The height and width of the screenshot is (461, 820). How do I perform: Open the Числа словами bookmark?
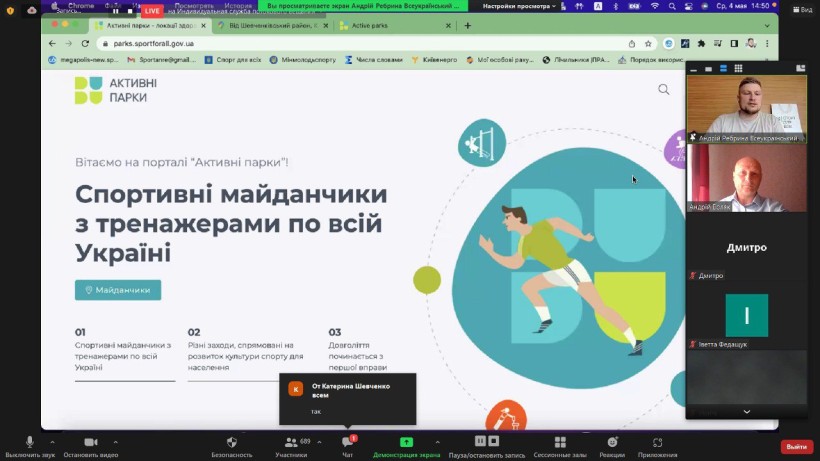click(x=374, y=60)
